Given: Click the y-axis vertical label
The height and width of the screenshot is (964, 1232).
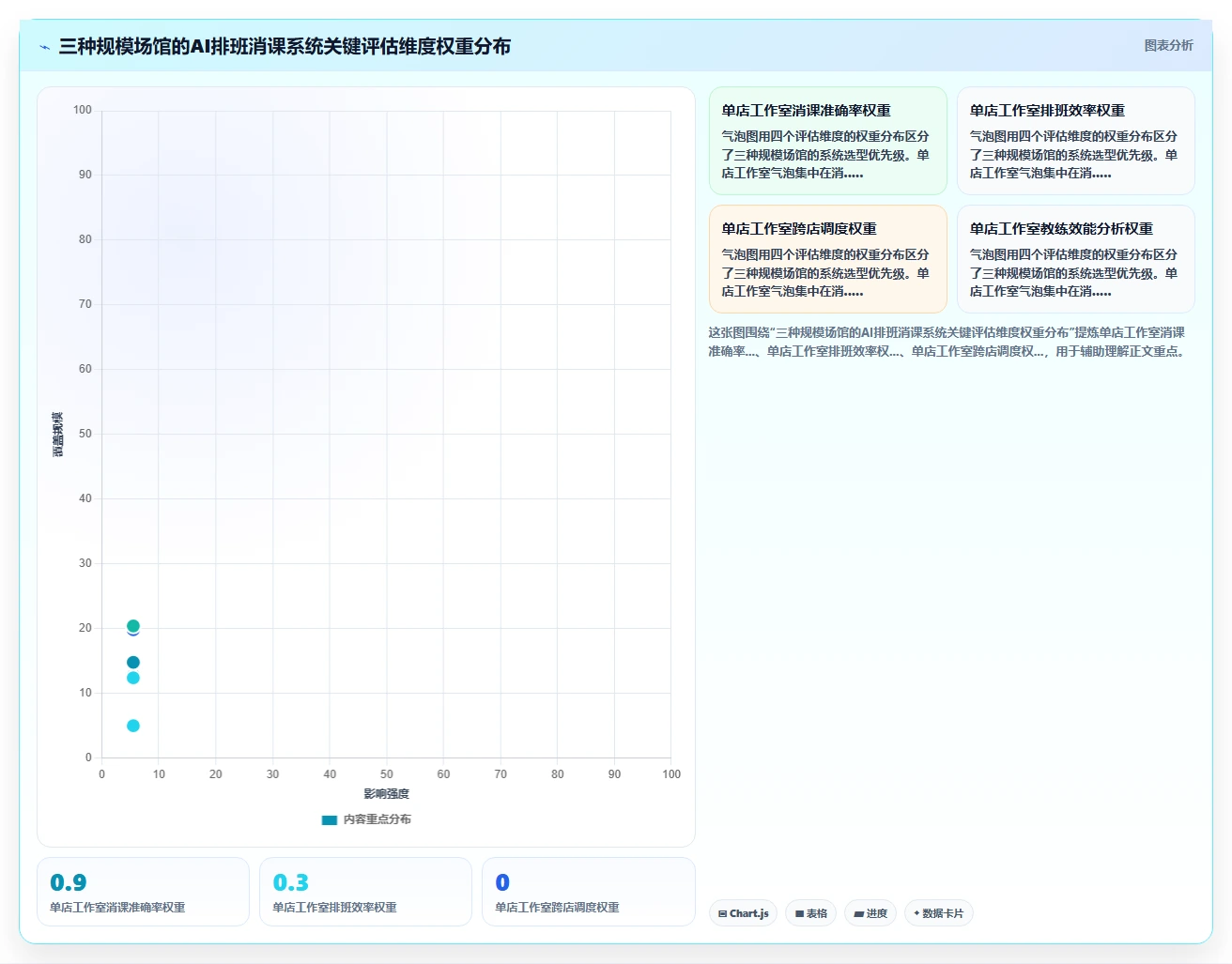Looking at the screenshot, I should point(58,435).
